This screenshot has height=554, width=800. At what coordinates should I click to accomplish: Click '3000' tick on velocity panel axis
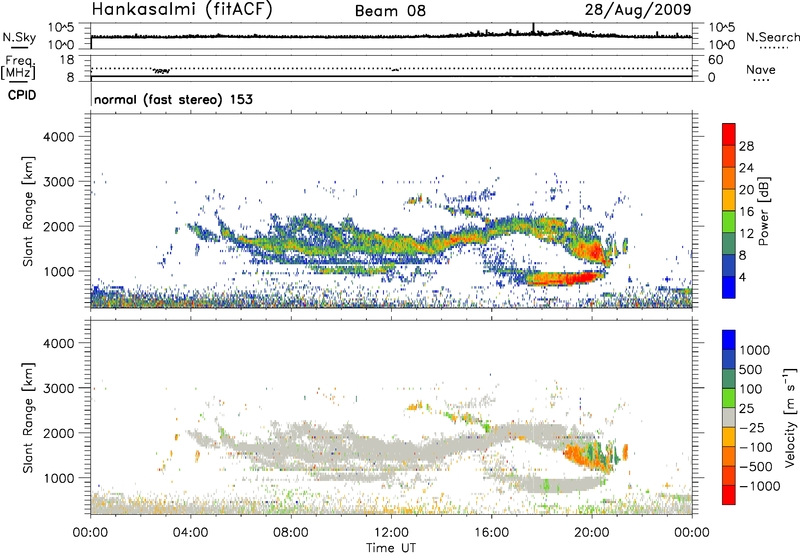[59, 388]
